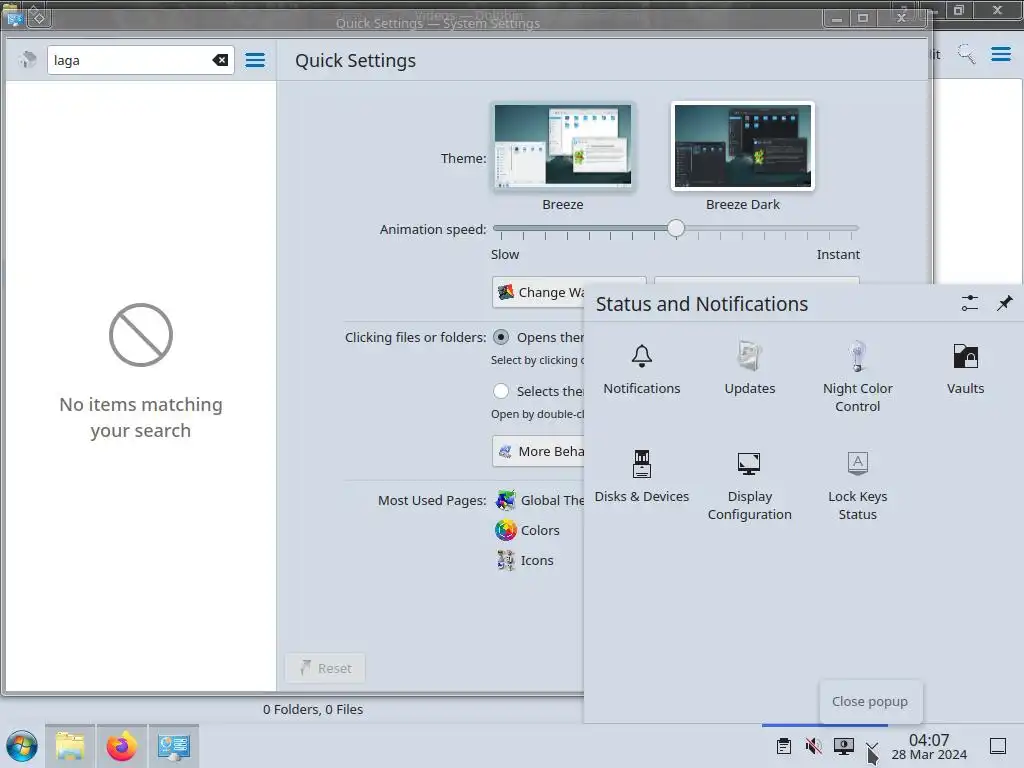
Task: Click the muted volume tray icon
Action: click(814, 746)
